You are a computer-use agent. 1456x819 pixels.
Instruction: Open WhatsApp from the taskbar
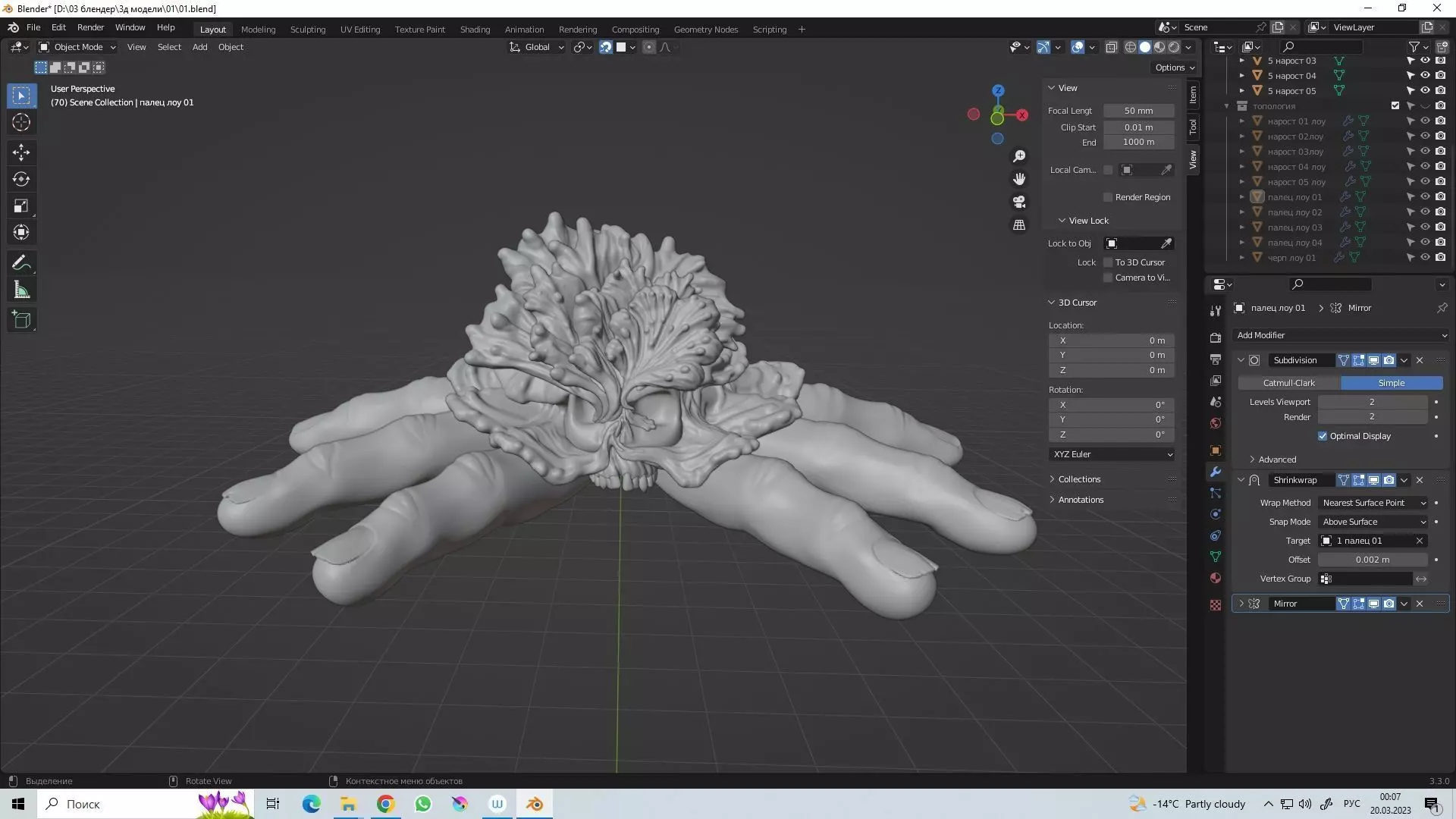coord(422,804)
